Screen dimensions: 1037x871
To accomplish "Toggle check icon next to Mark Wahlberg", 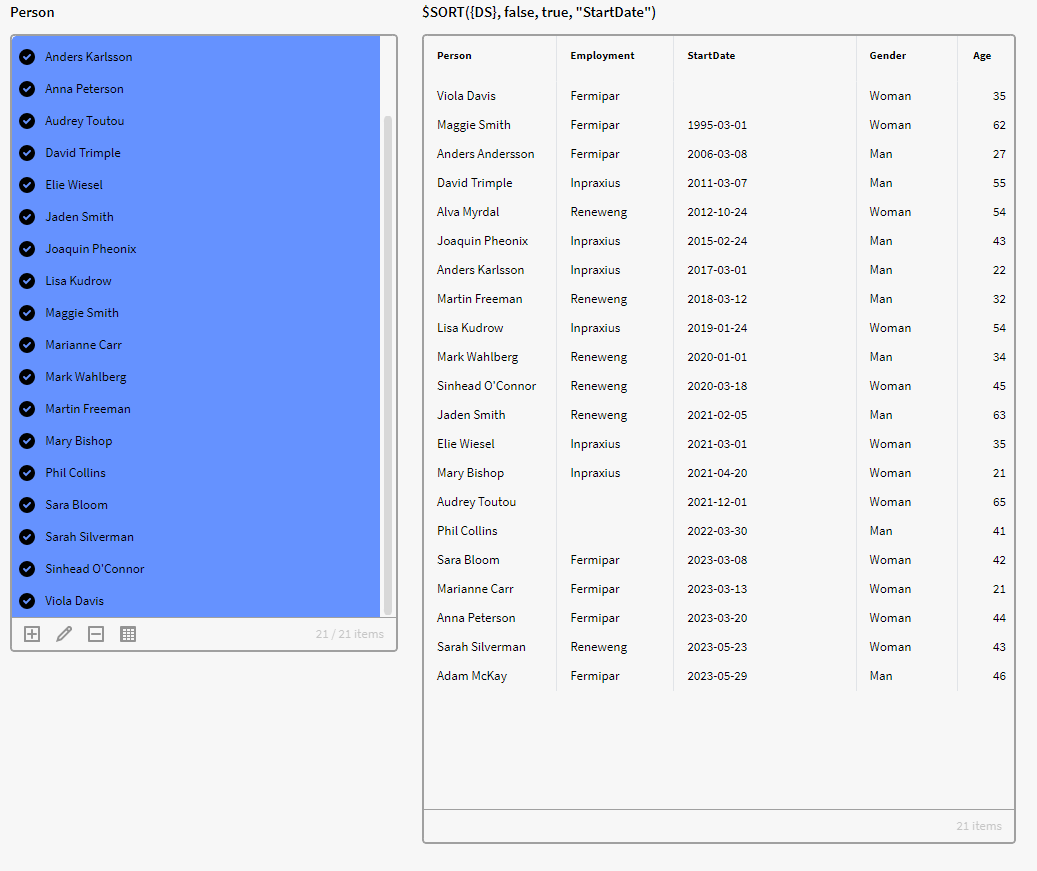I will coord(27,377).
